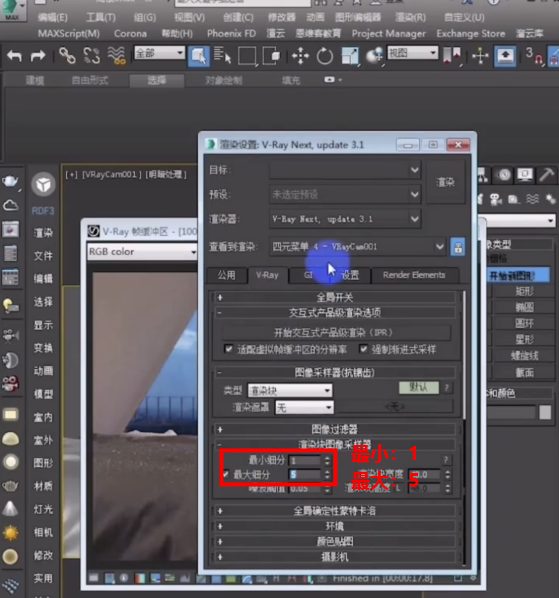Open the Utilities hammer panel icon
The width and height of the screenshot is (559, 598).
546,175
